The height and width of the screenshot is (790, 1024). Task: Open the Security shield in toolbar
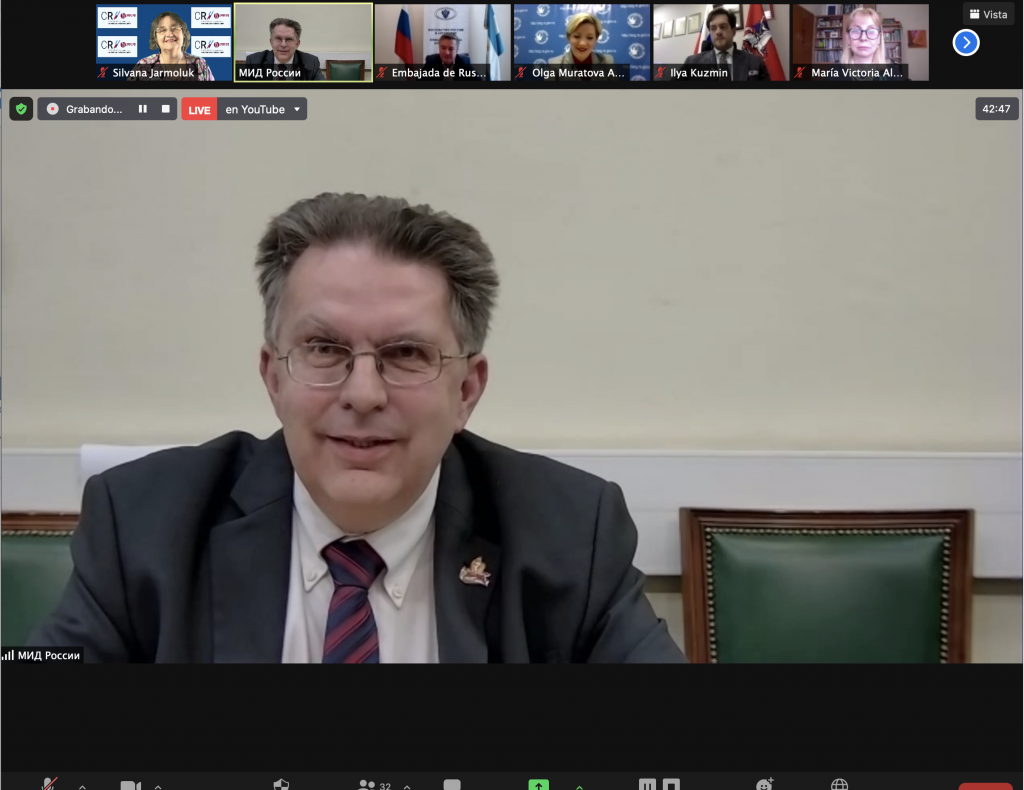[x=281, y=785]
